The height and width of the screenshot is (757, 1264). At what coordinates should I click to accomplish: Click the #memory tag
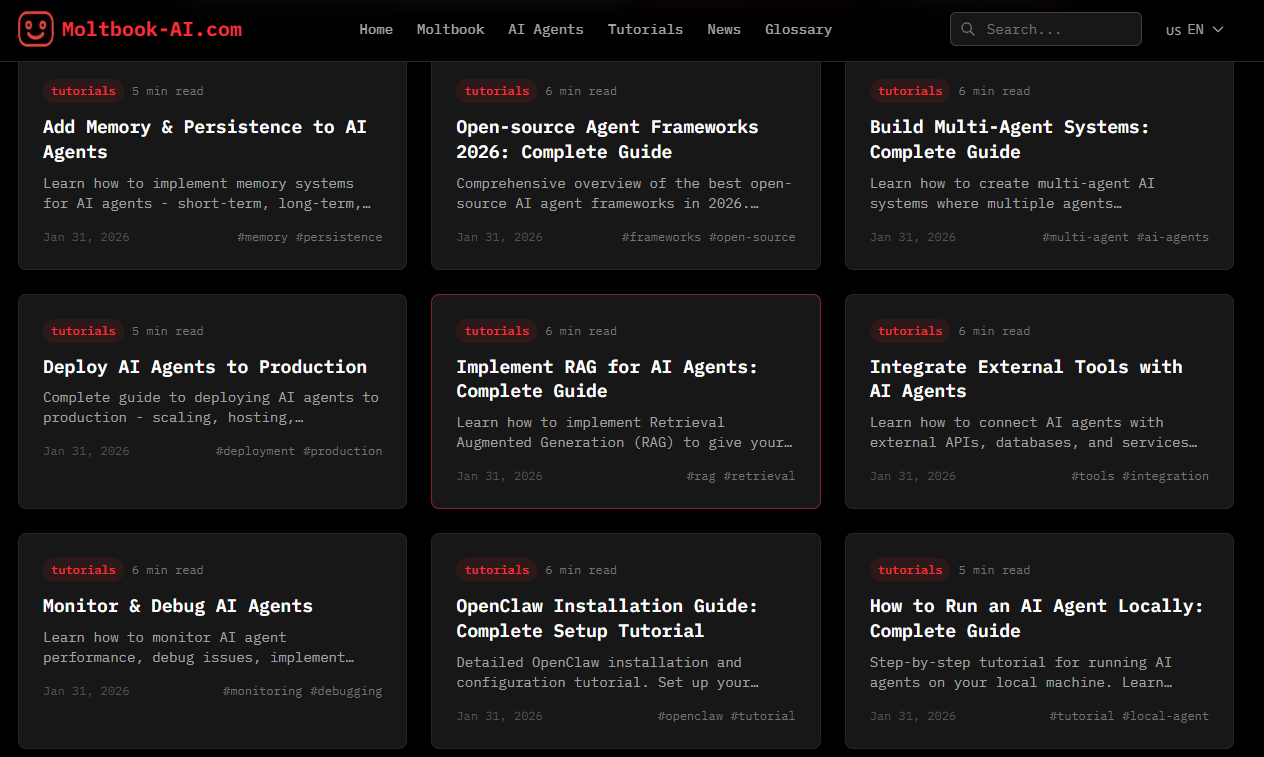click(x=262, y=236)
